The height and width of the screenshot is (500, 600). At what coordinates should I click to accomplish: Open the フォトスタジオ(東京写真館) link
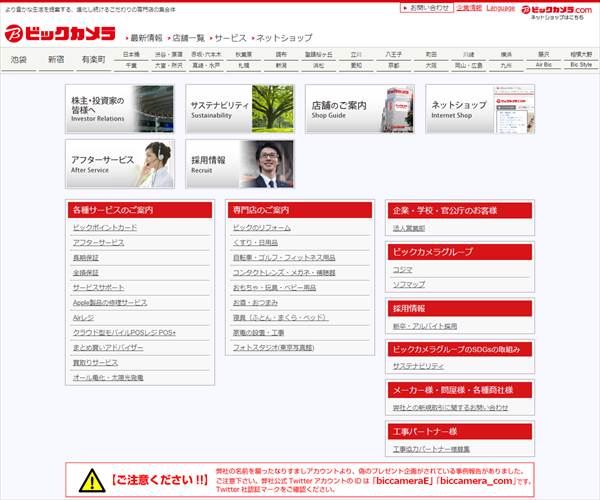pyautogui.click(x=274, y=347)
